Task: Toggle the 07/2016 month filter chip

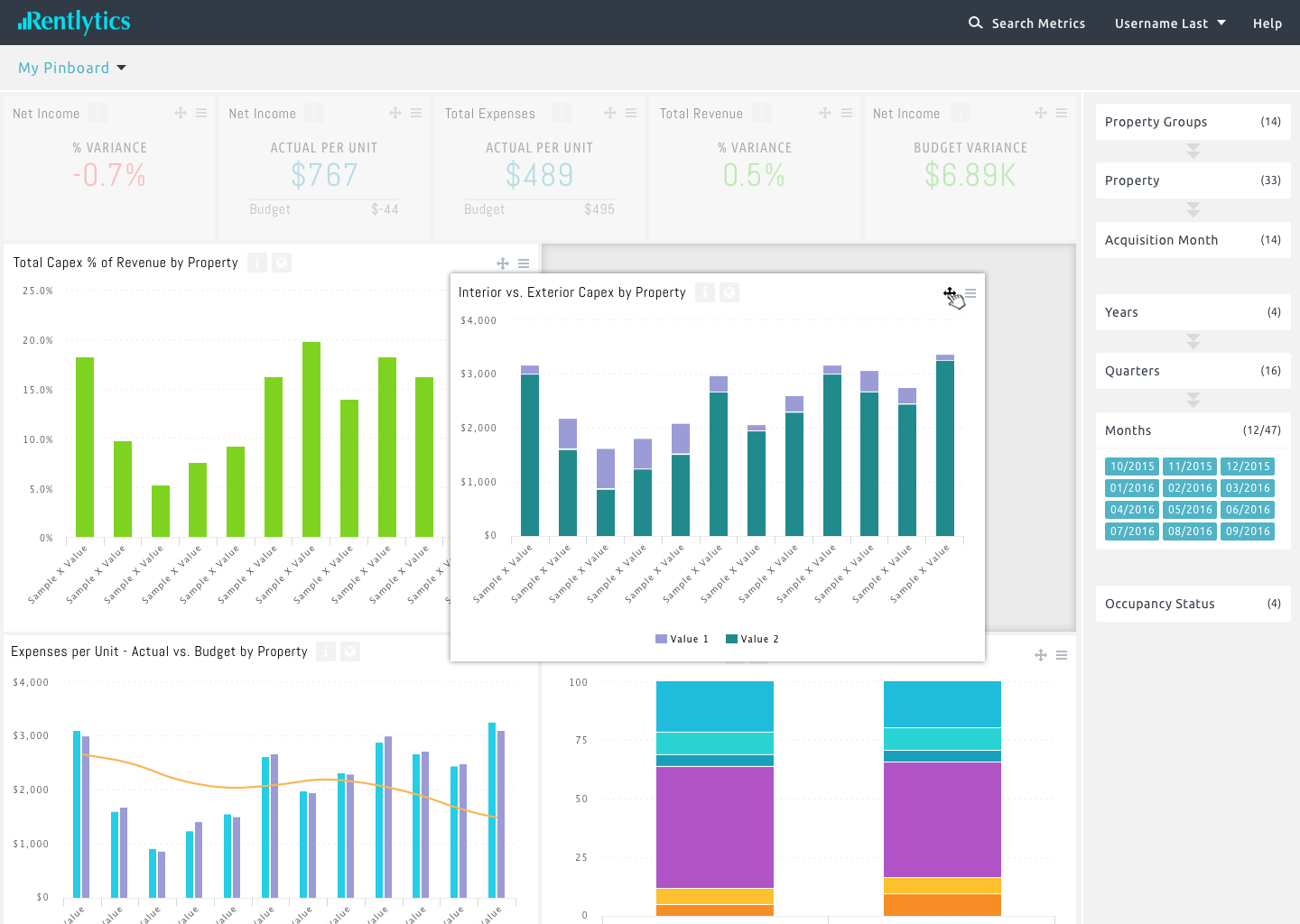Action: pos(1132,531)
